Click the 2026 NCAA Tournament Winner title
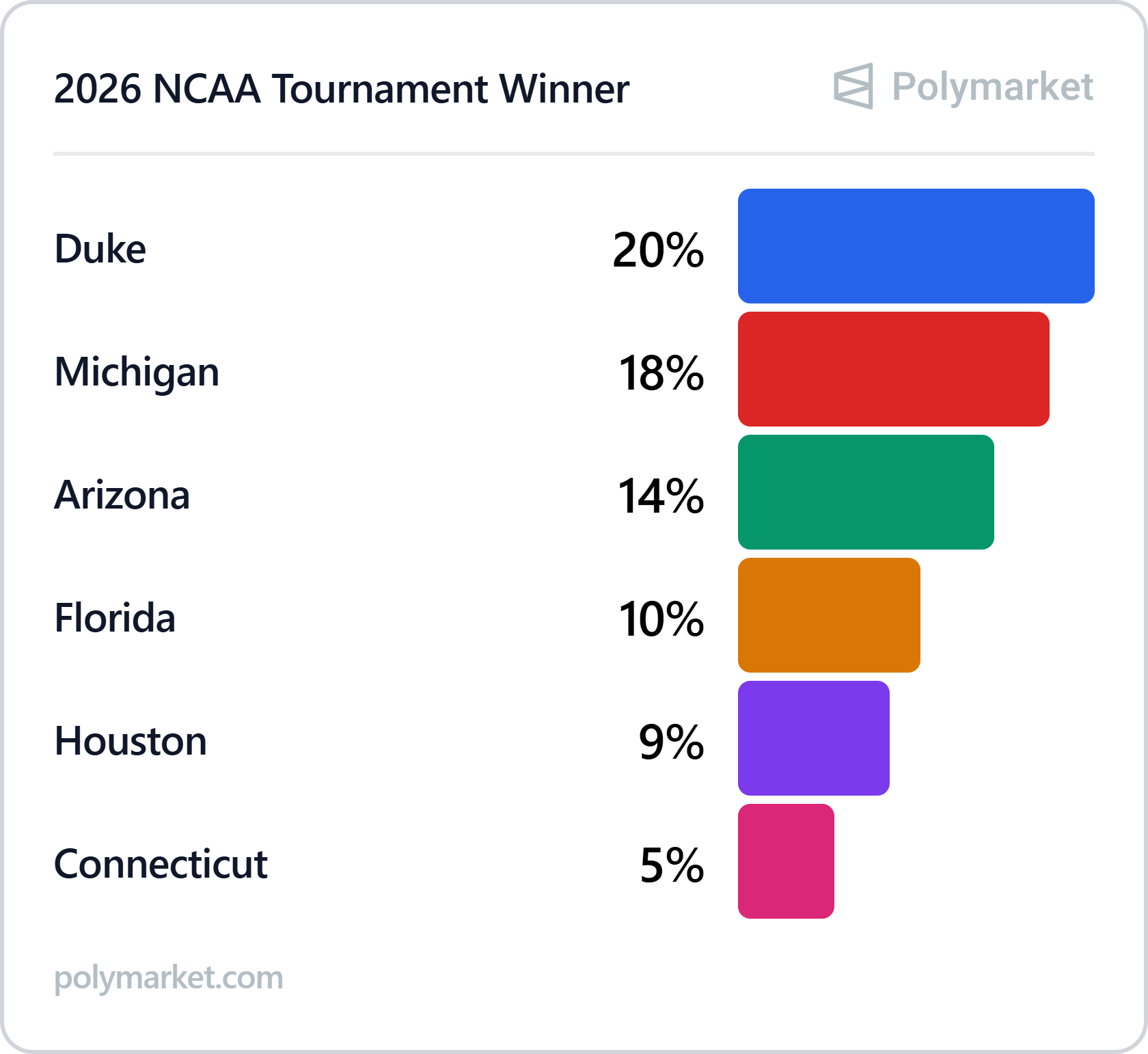The image size is (1148, 1054). 341,89
